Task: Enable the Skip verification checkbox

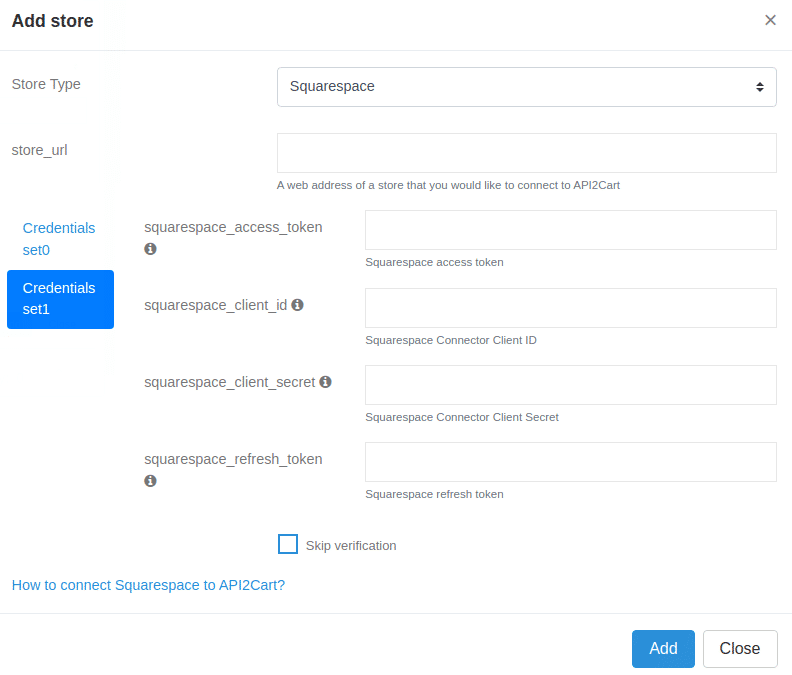Action: 288,544
